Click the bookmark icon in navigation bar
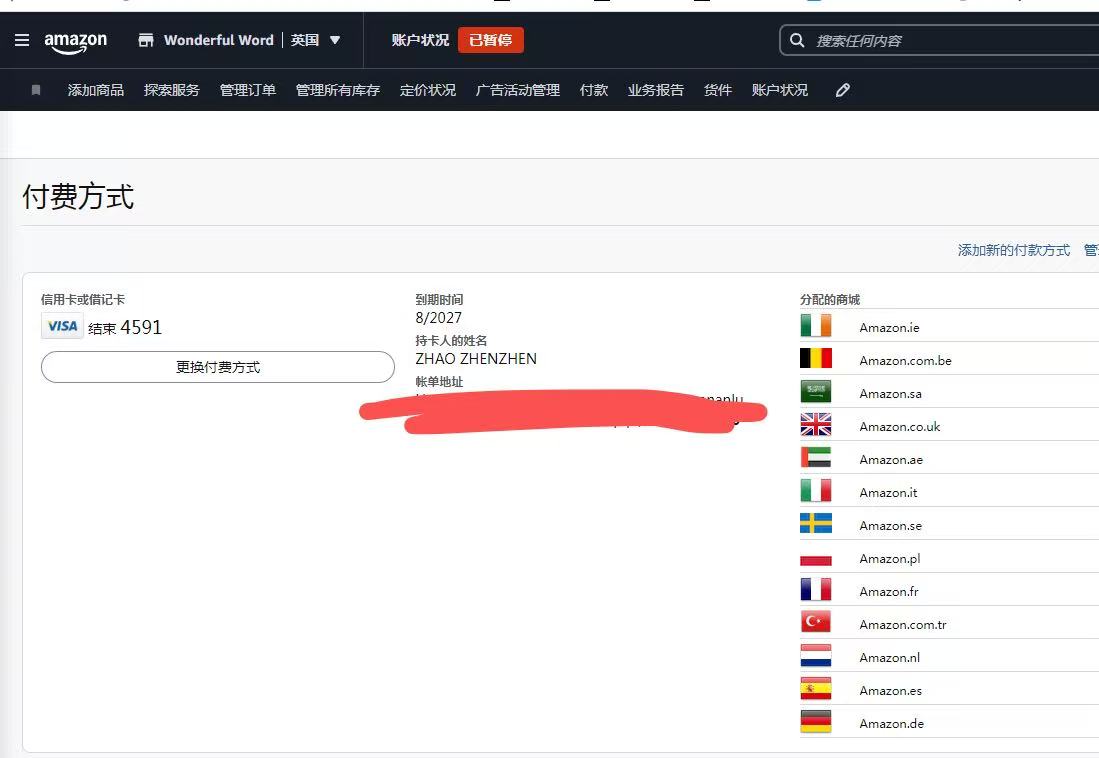The image size is (1099, 758). coord(36,90)
